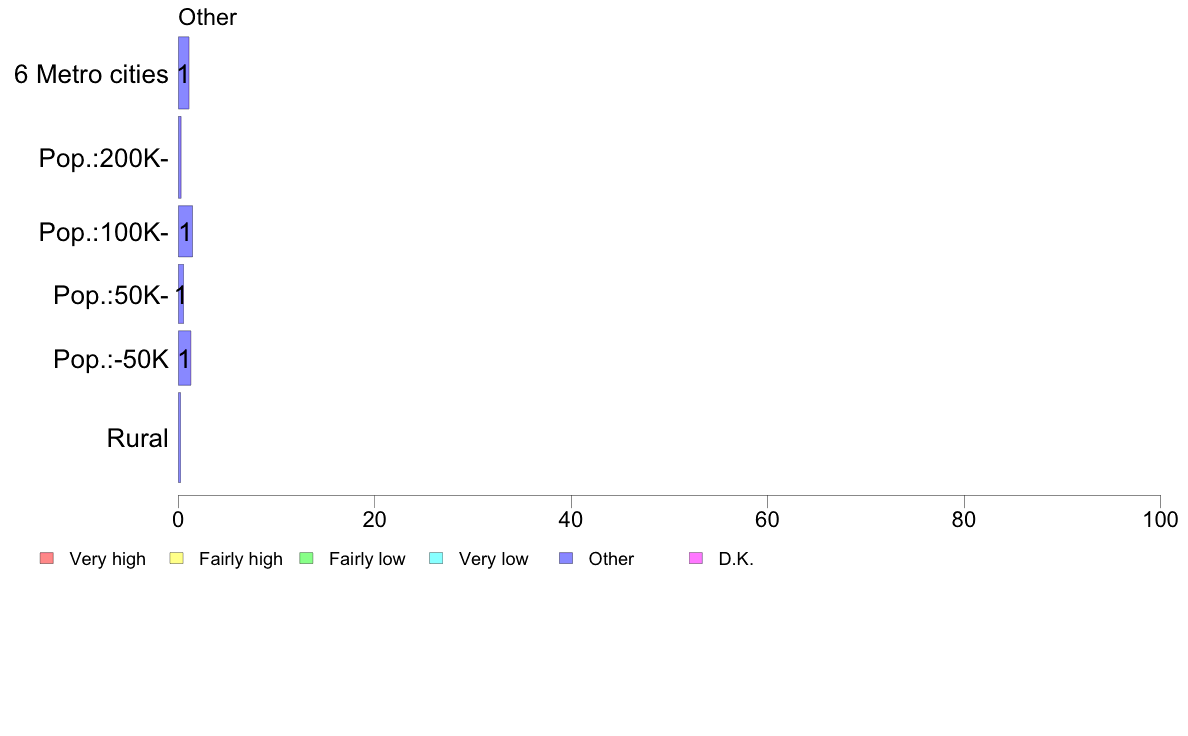Click the Fairly high yellow legend swatch
This screenshot has height=736, width=1188.
coord(177,559)
